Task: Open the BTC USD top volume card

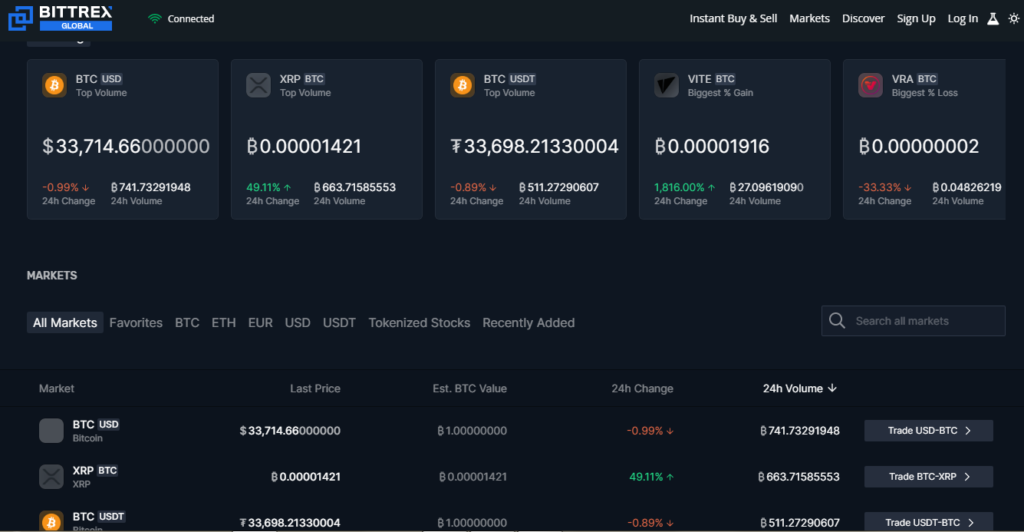Action: pyautogui.click(x=123, y=139)
